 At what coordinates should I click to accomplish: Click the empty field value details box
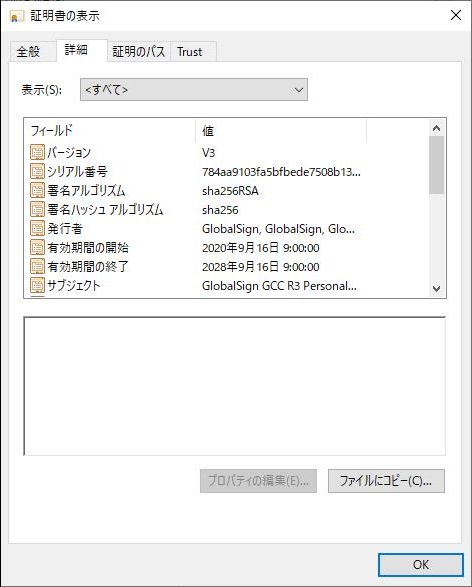[235, 386]
